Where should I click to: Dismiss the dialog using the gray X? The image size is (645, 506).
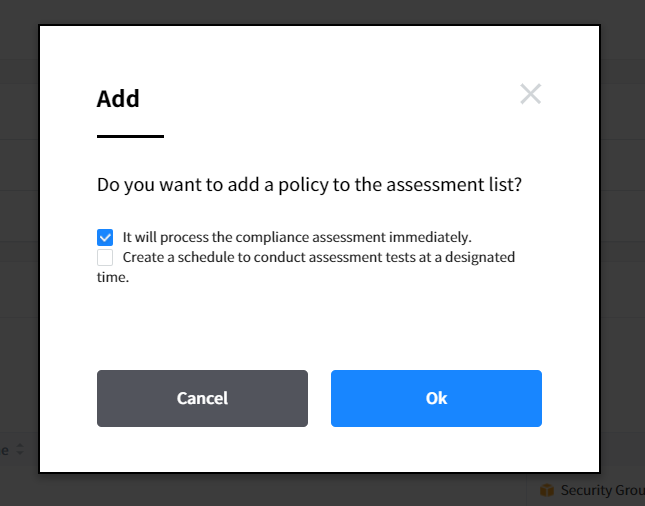[x=530, y=95]
